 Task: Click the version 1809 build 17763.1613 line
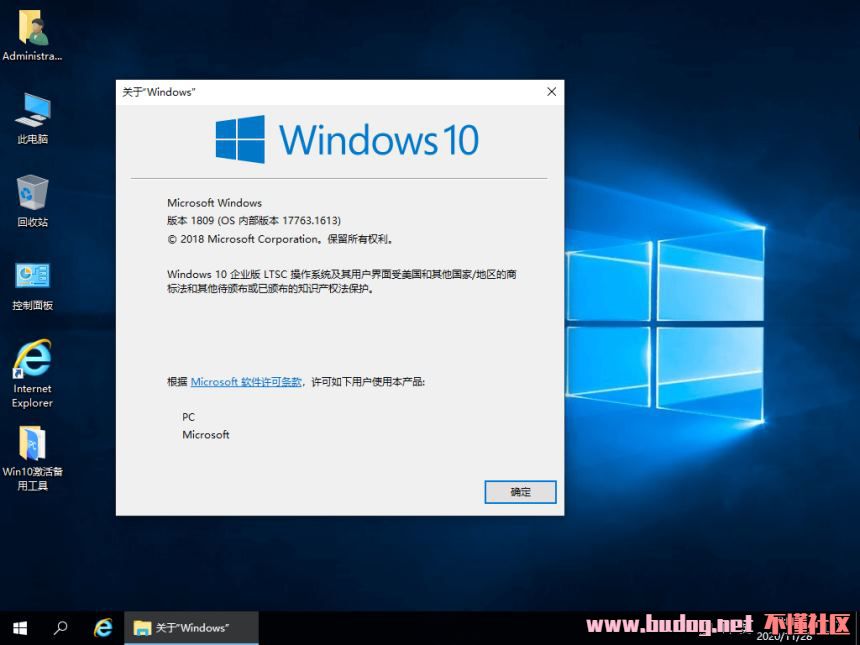254,220
